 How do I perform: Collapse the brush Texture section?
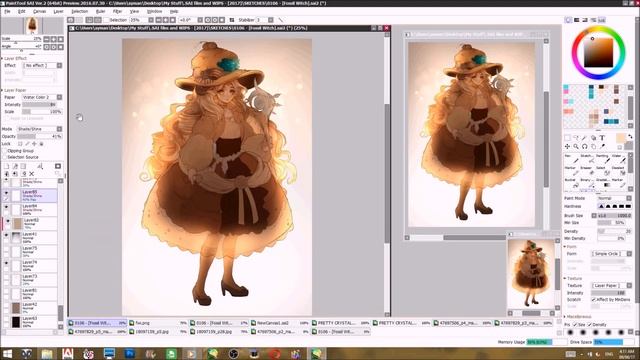[573, 278]
